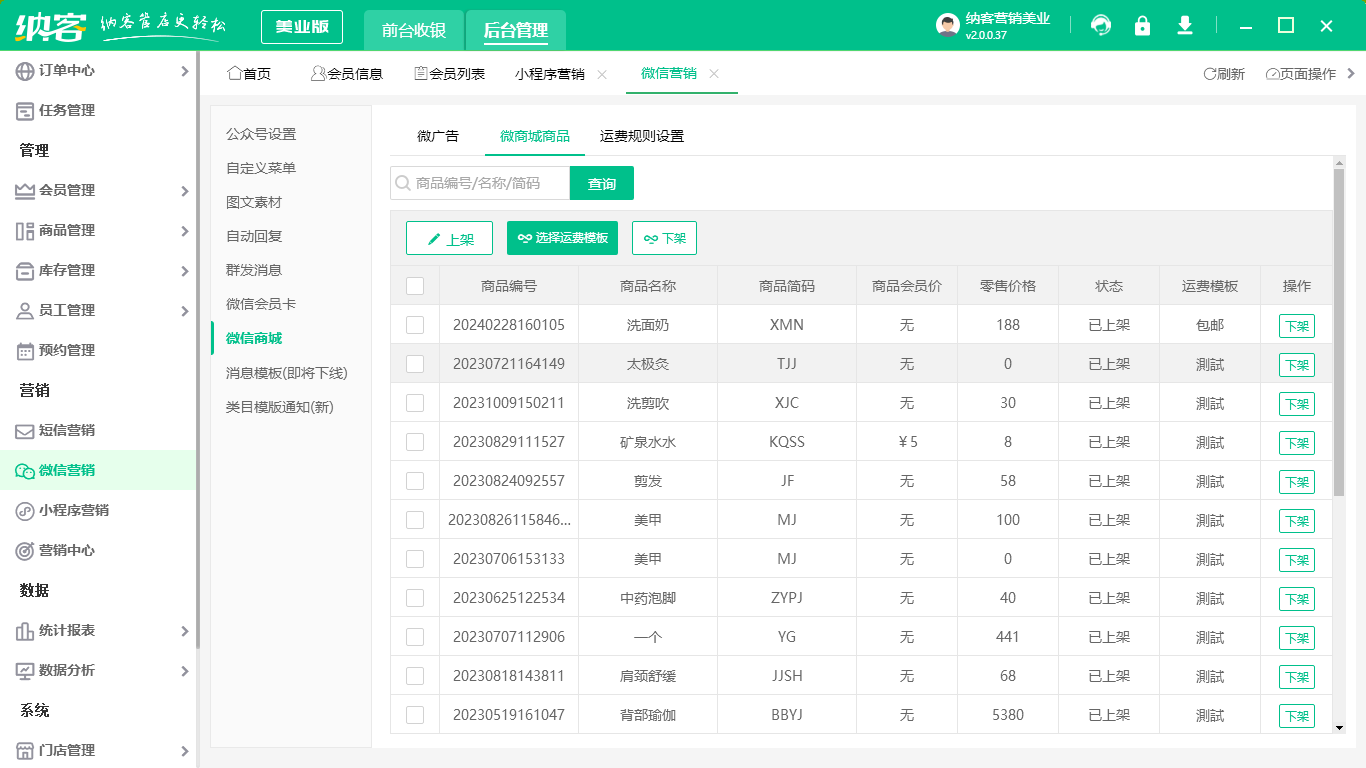The height and width of the screenshot is (768, 1366).
Task: Expand the 员工管理 chevron
Action: (x=184, y=311)
